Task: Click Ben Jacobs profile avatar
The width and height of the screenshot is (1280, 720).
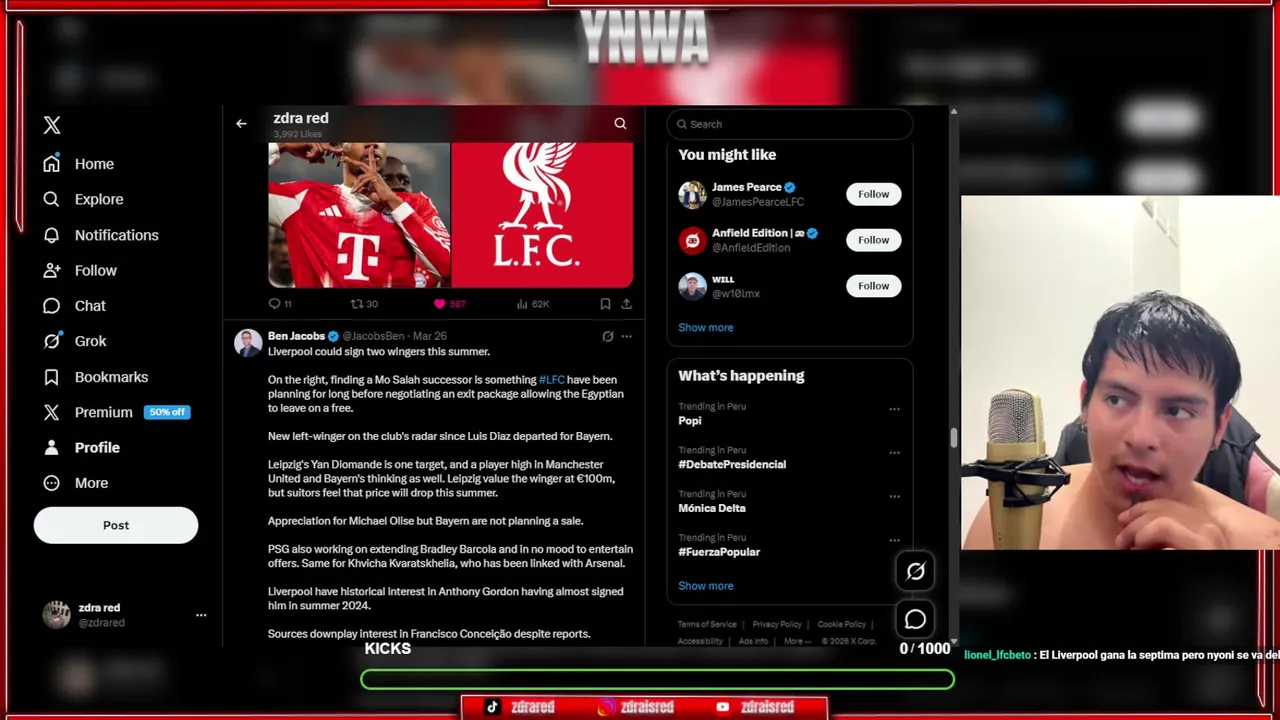Action: [247, 343]
